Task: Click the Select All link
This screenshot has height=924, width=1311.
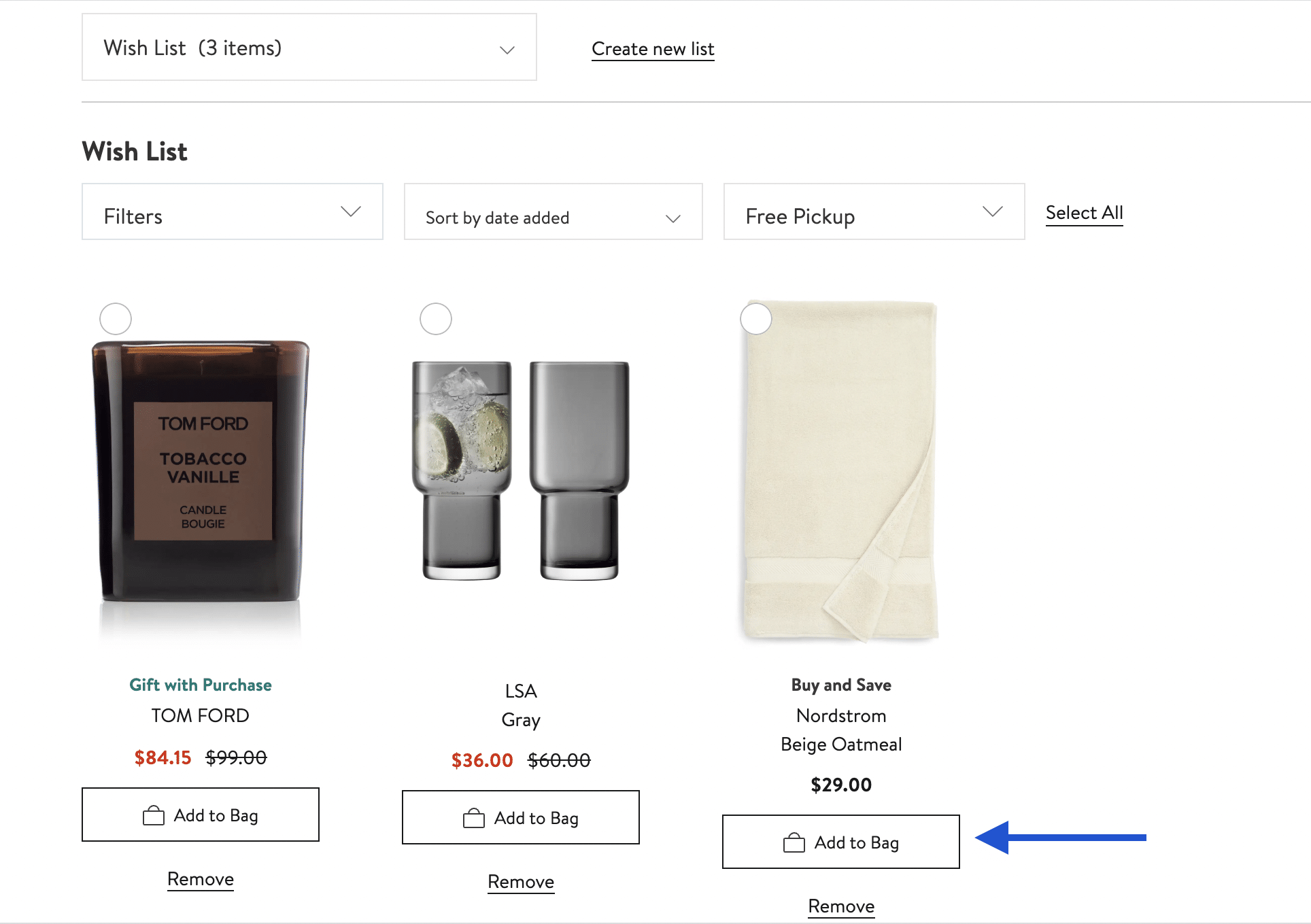Action: click(x=1084, y=213)
